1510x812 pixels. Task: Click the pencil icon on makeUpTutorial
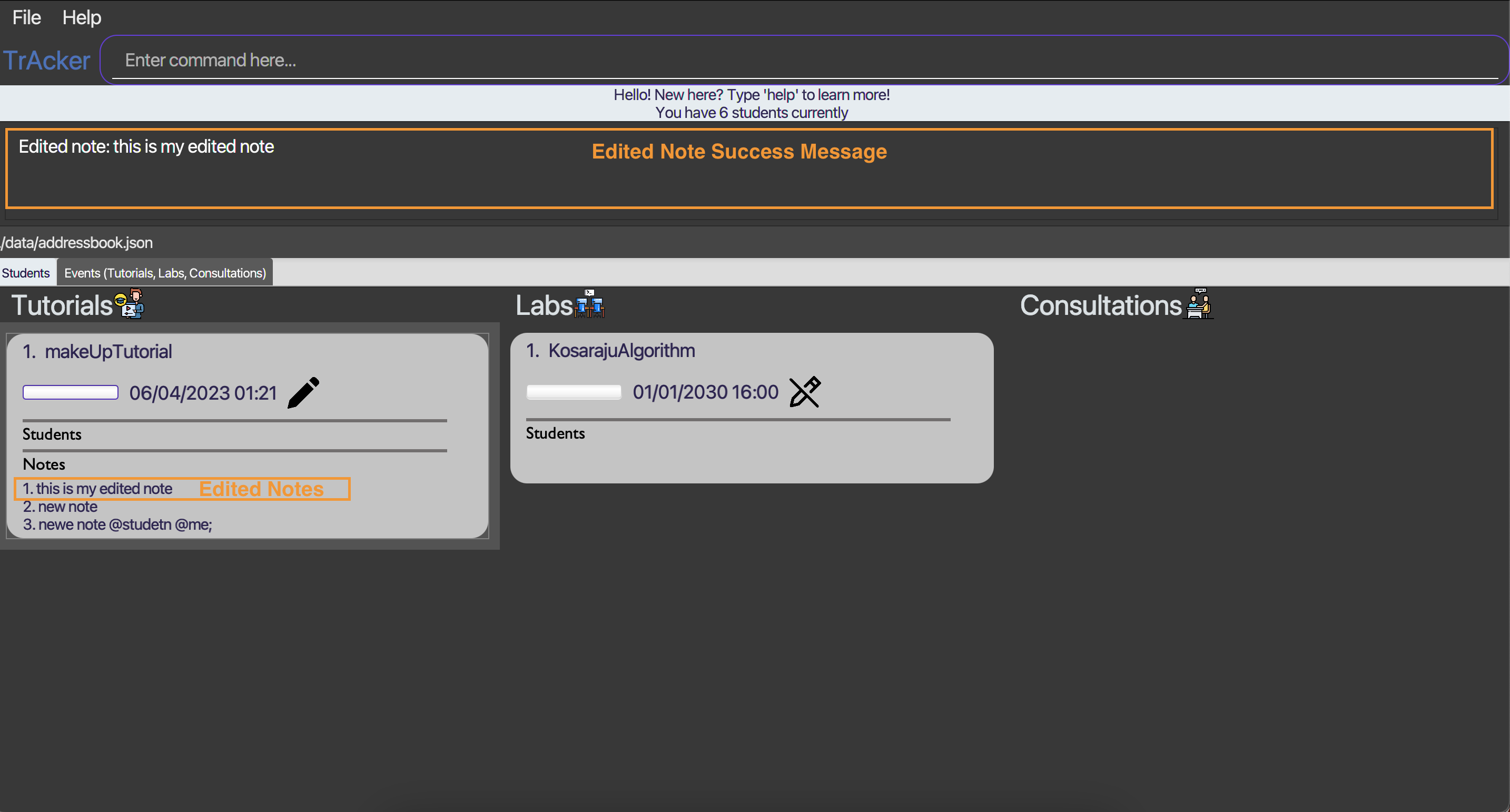coord(304,392)
